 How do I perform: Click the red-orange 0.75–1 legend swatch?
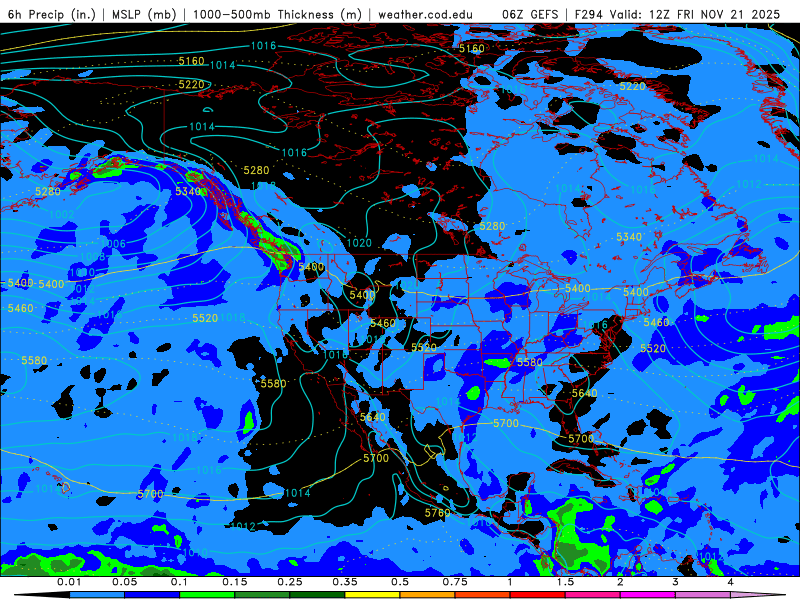[483, 595]
